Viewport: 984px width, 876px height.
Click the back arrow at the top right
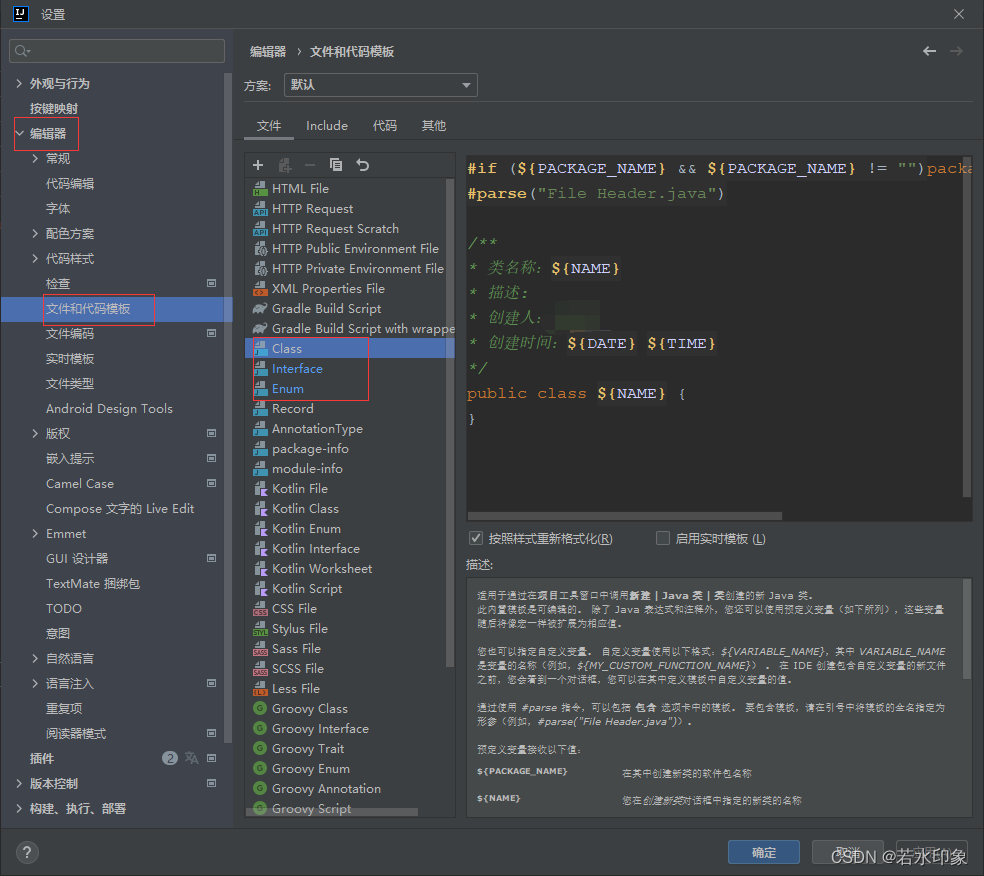coord(928,50)
